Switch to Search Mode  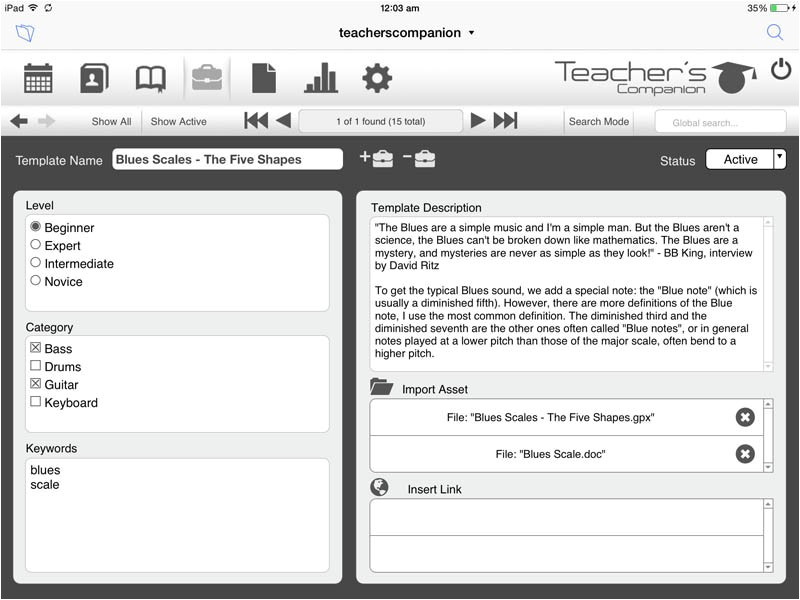598,121
